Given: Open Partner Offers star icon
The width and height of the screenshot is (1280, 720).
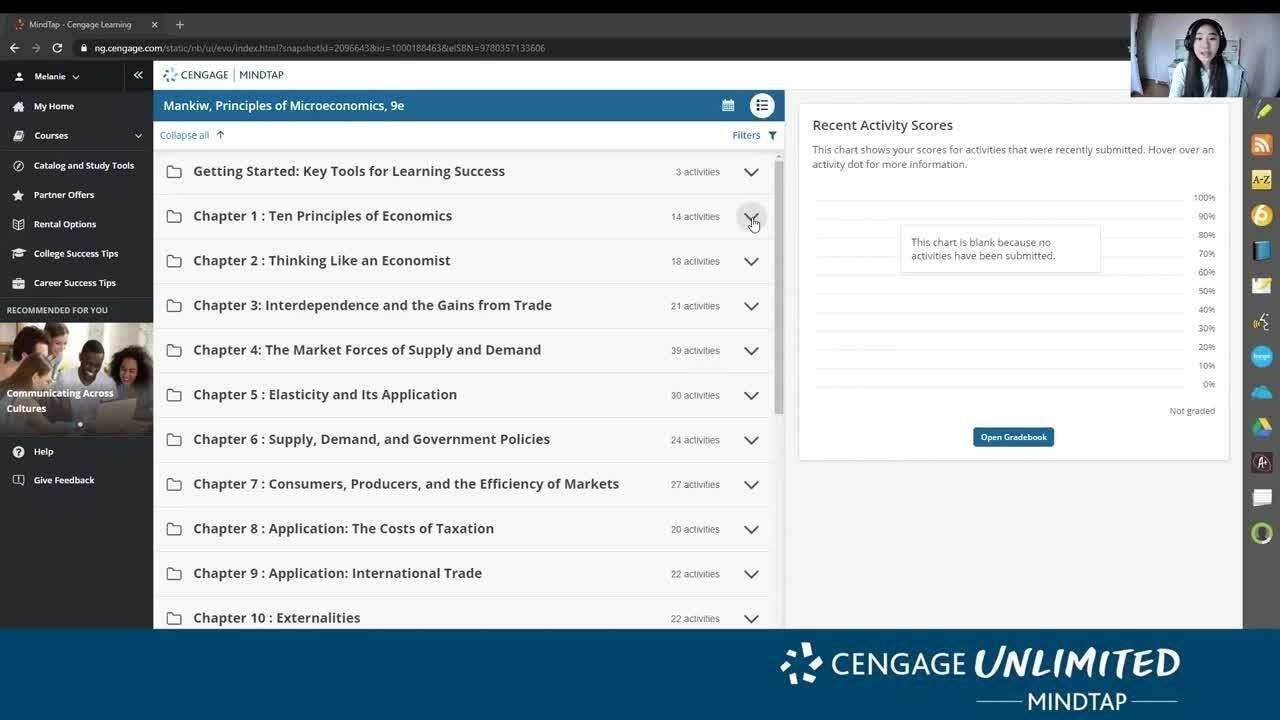Looking at the screenshot, I should pos(18,195).
